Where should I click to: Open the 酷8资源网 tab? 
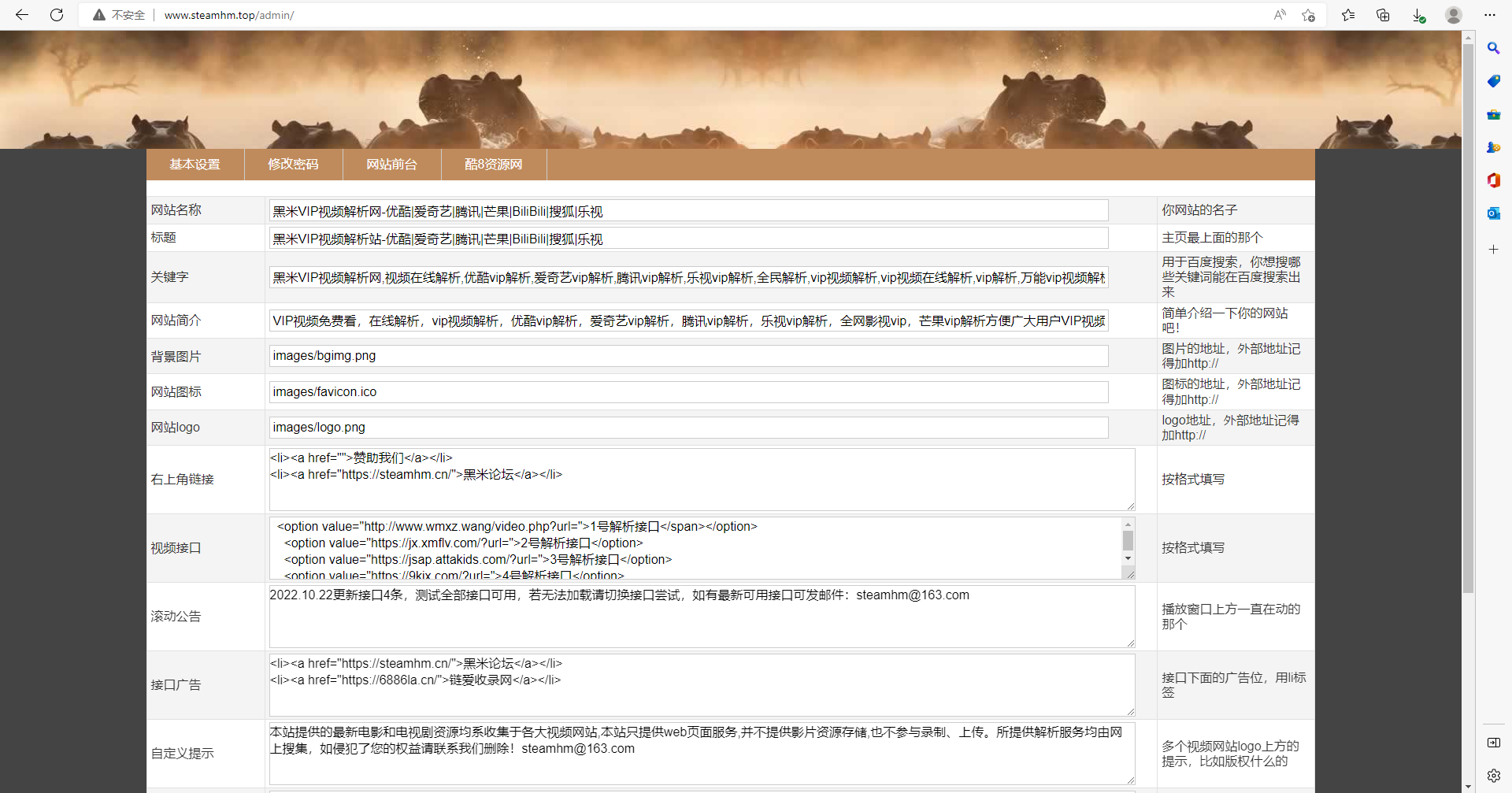494,165
